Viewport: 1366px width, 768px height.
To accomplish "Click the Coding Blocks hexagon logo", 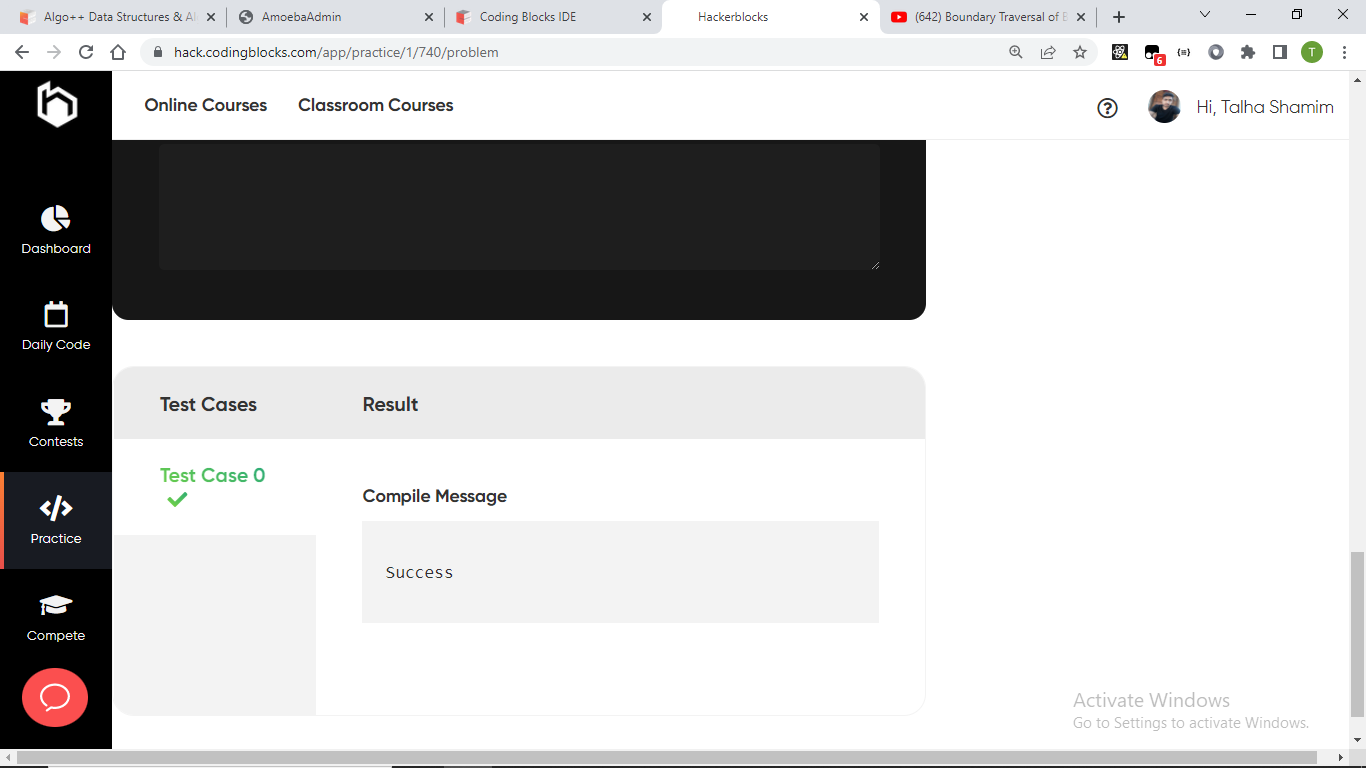I will coord(57,104).
